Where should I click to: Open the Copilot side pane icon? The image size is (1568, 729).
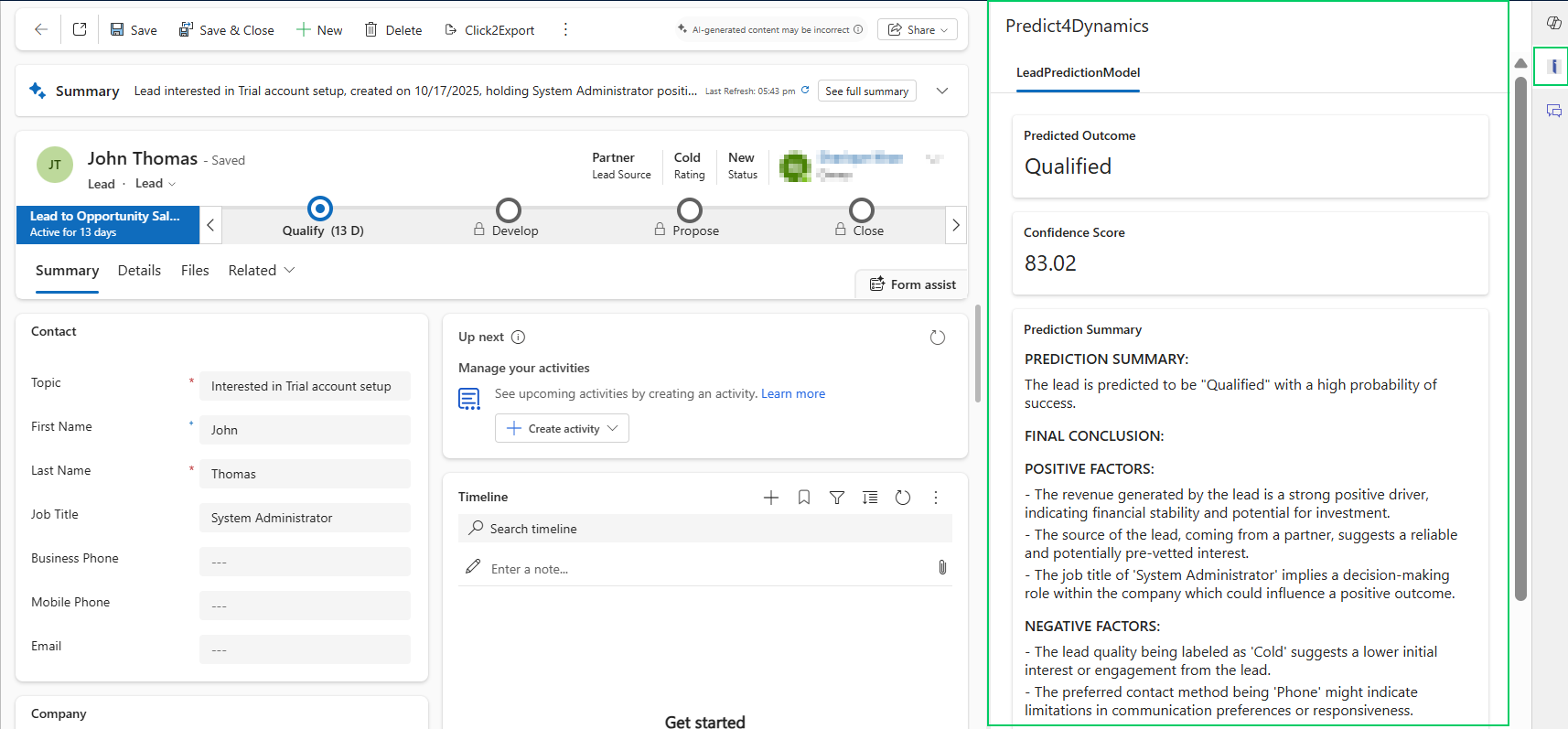(1553, 23)
